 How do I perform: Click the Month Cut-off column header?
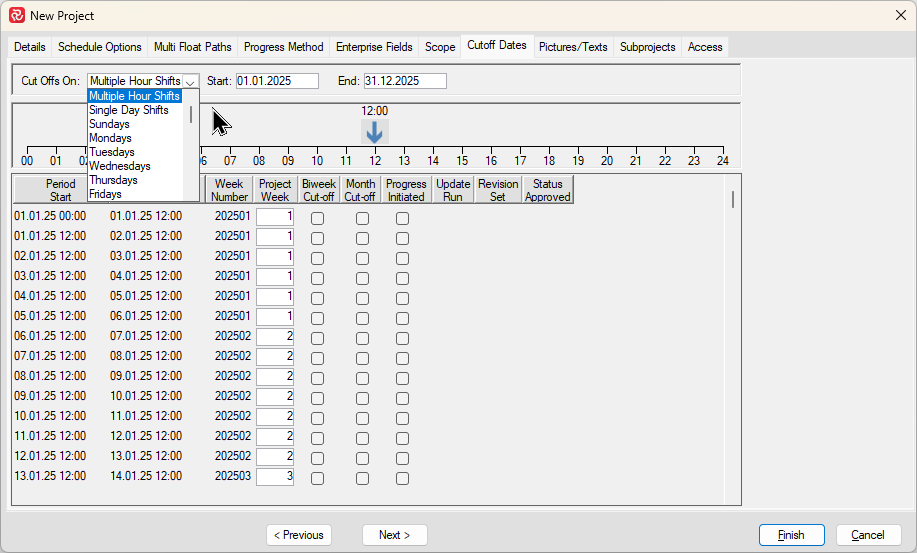(360, 190)
